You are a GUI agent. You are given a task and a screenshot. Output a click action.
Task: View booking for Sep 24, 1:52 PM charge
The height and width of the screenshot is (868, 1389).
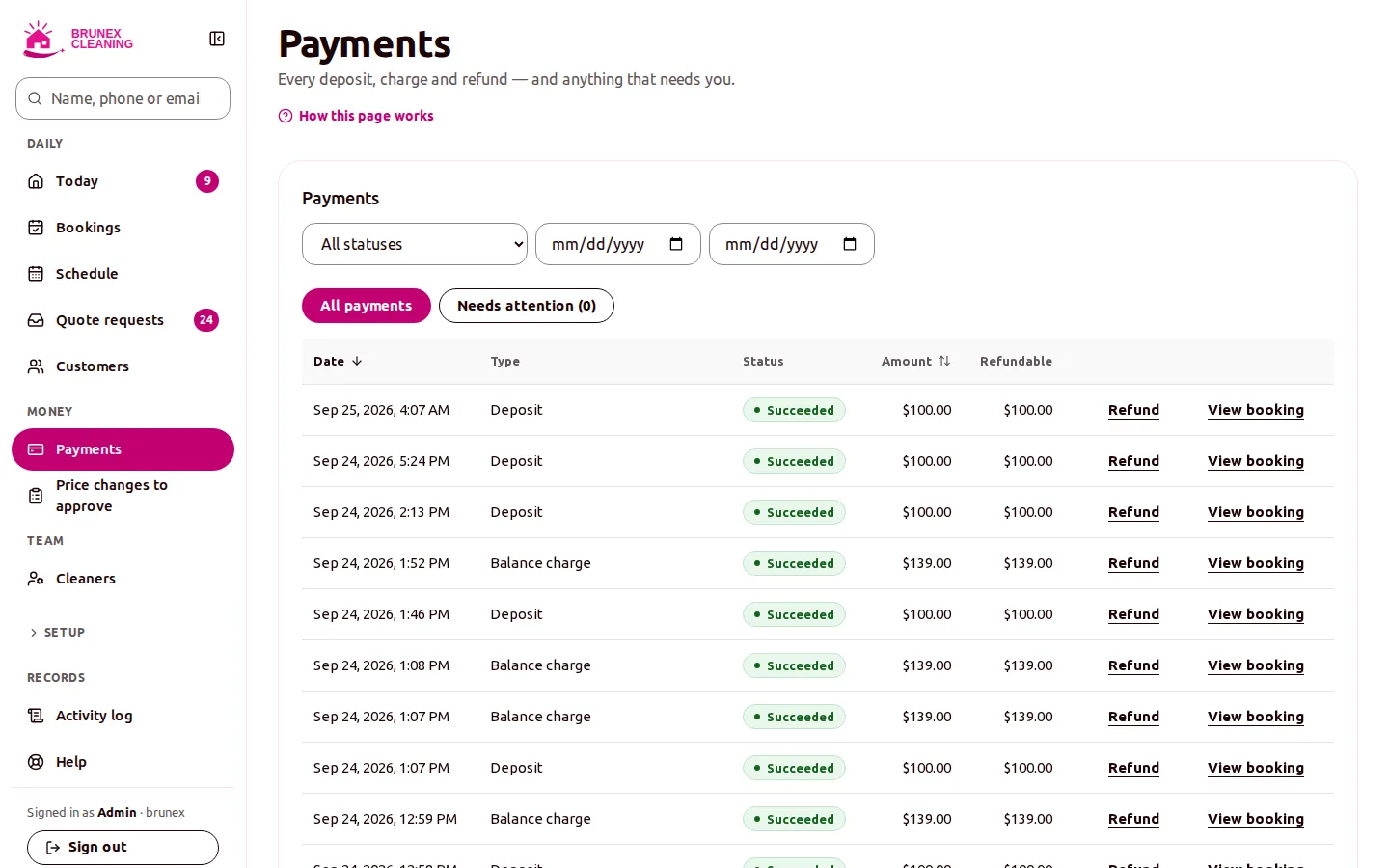coord(1256,563)
